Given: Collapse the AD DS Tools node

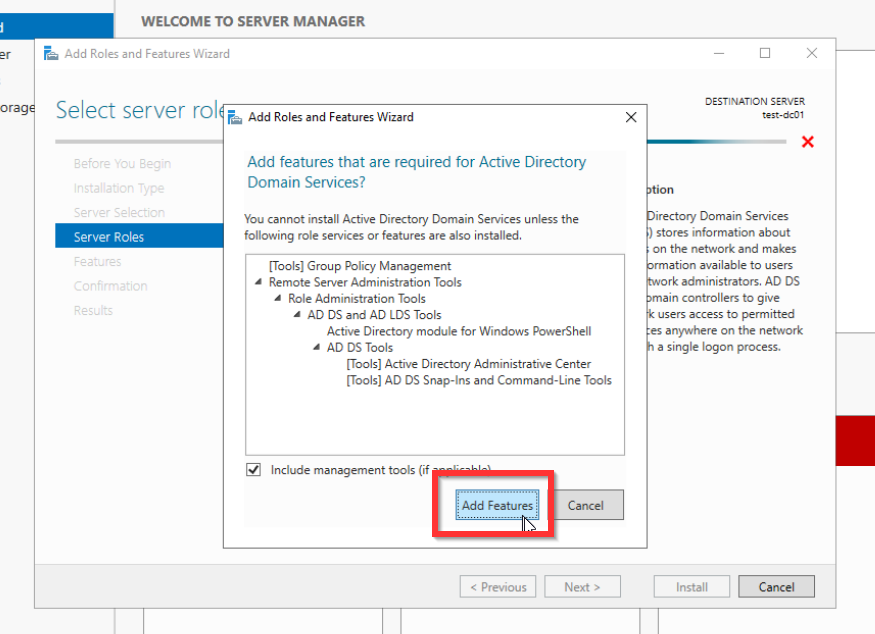Looking at the screenshot, I should click(316, 347).
